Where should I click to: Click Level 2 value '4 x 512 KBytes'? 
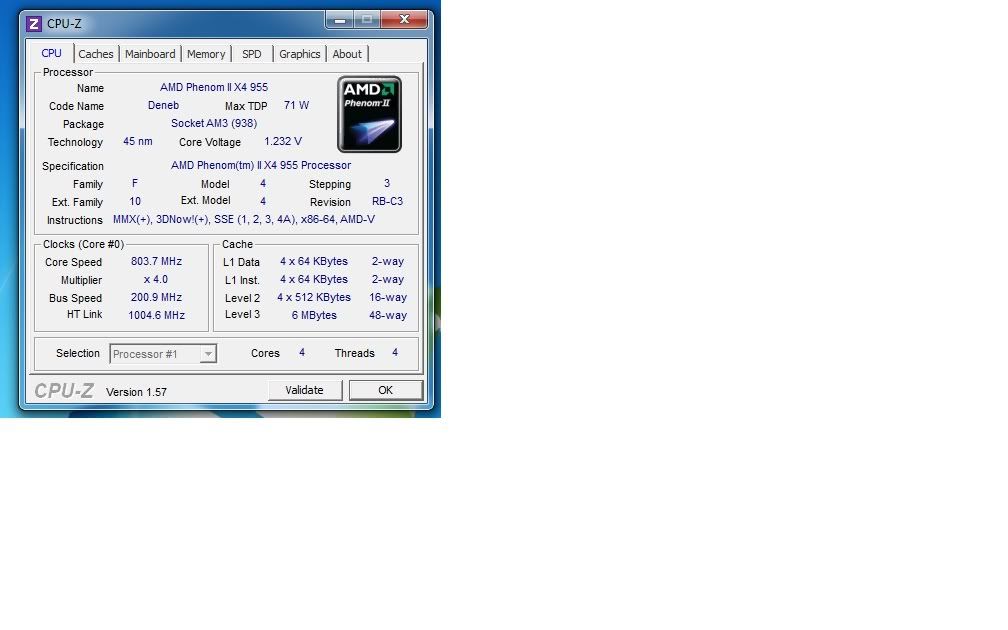(x=314, y=297)
